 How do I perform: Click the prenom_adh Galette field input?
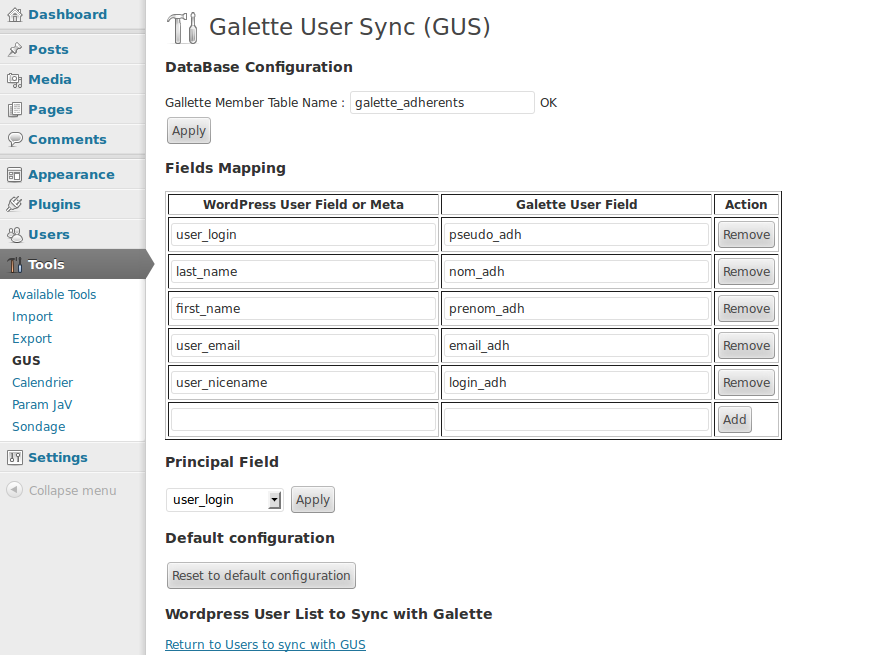576,309
